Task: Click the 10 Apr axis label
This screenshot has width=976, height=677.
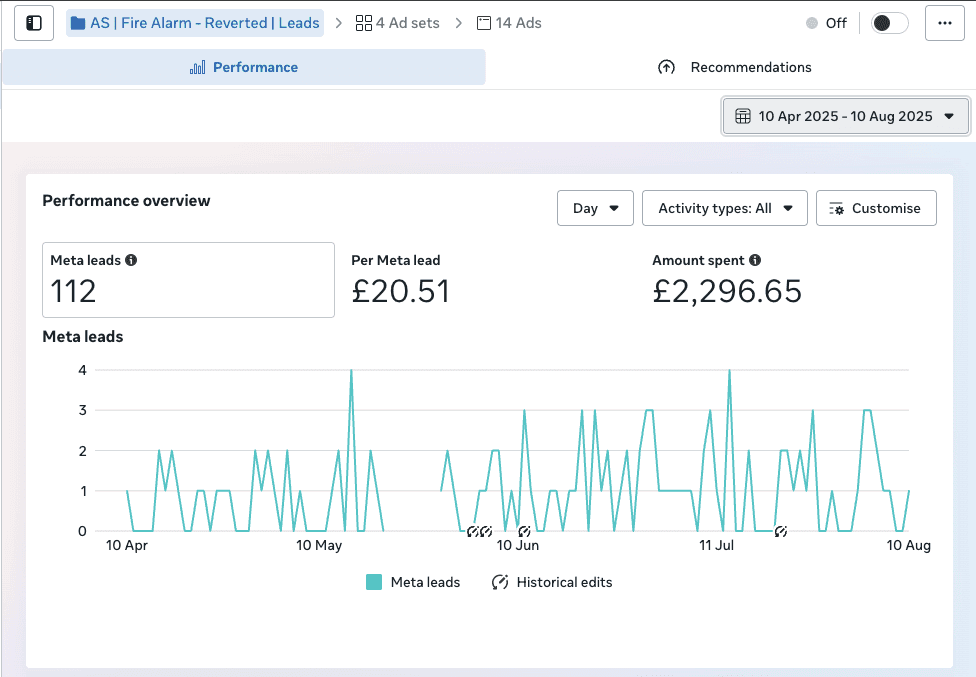Action: coord(127,546)
